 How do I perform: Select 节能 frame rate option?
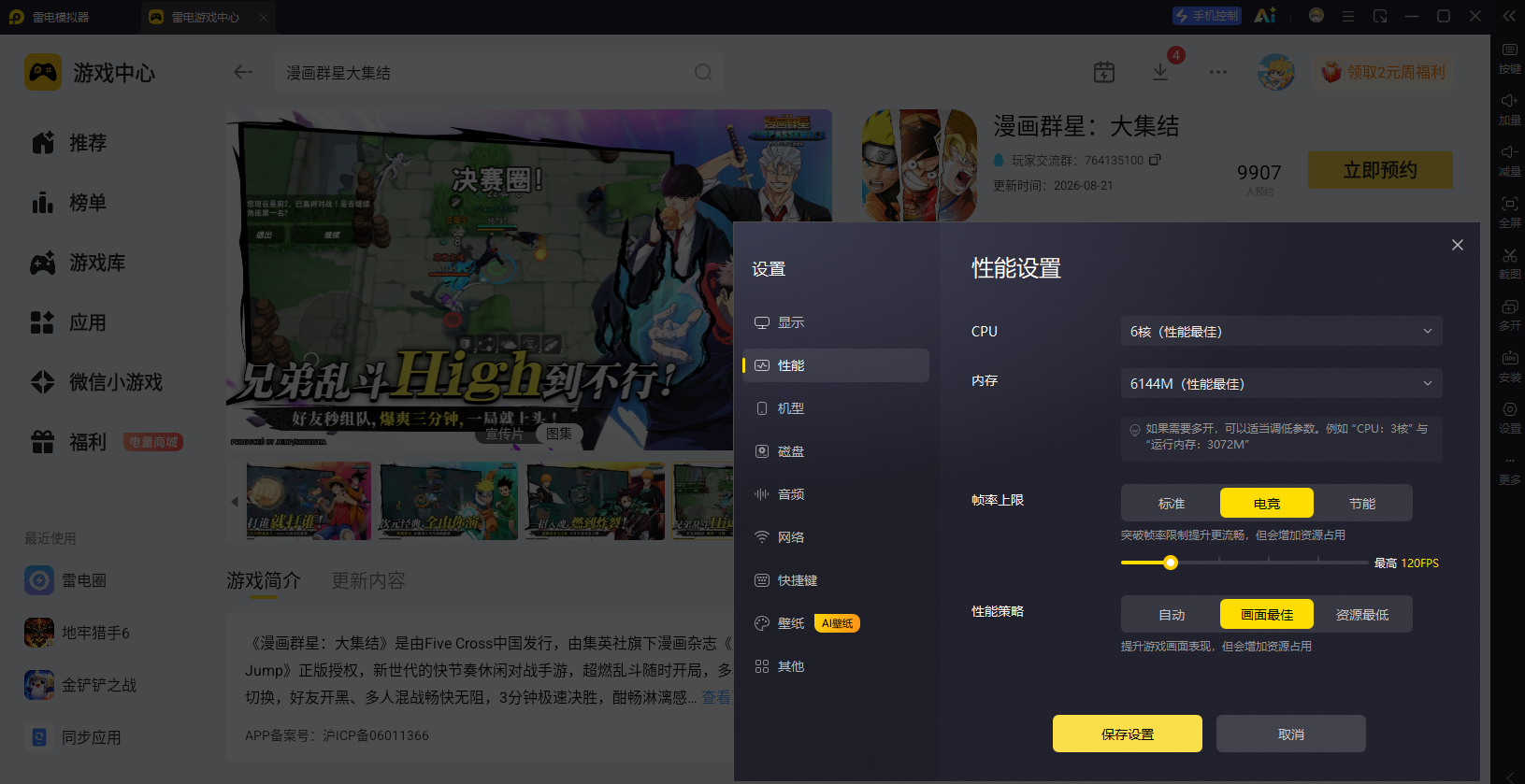1362,504
